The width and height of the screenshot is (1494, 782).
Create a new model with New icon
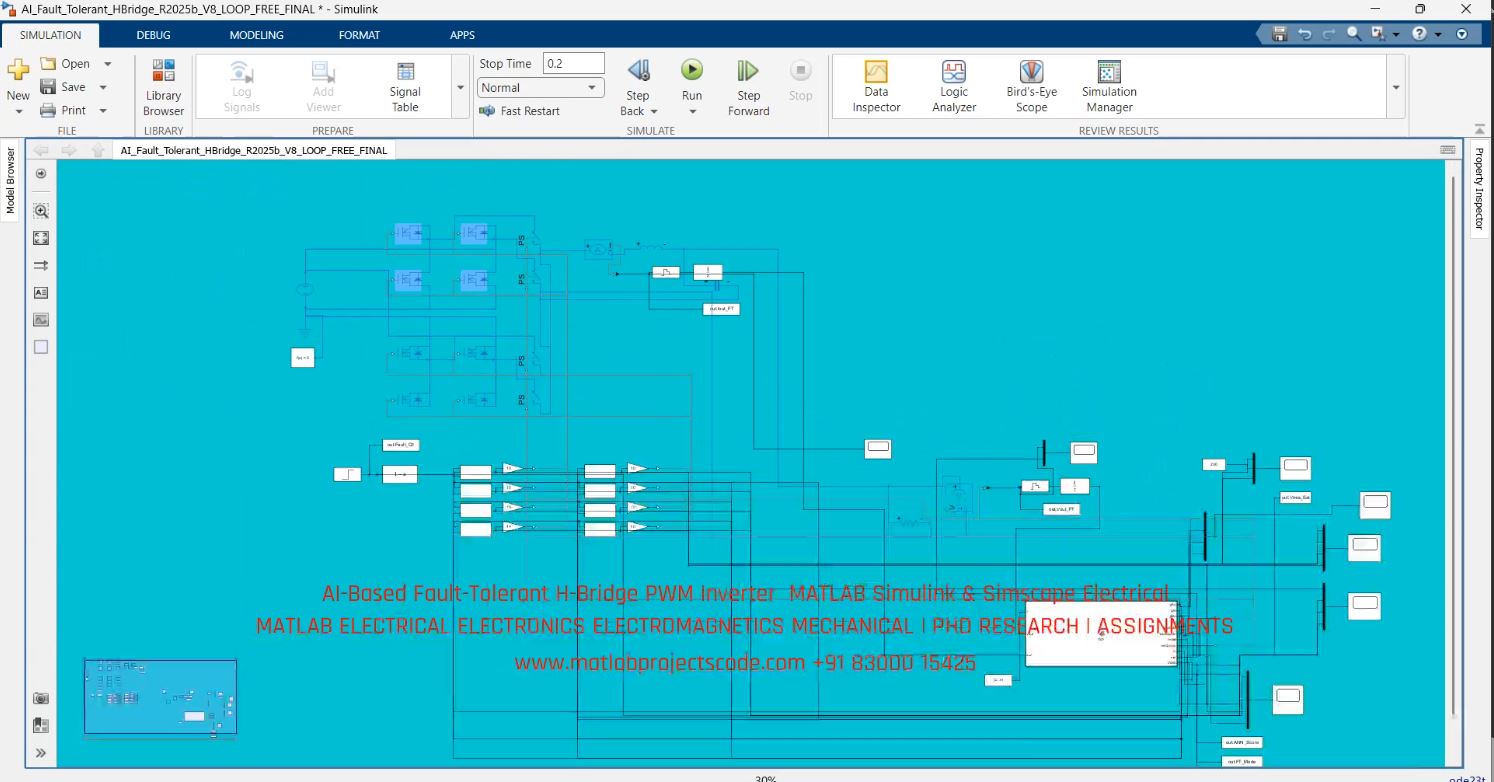18,78
